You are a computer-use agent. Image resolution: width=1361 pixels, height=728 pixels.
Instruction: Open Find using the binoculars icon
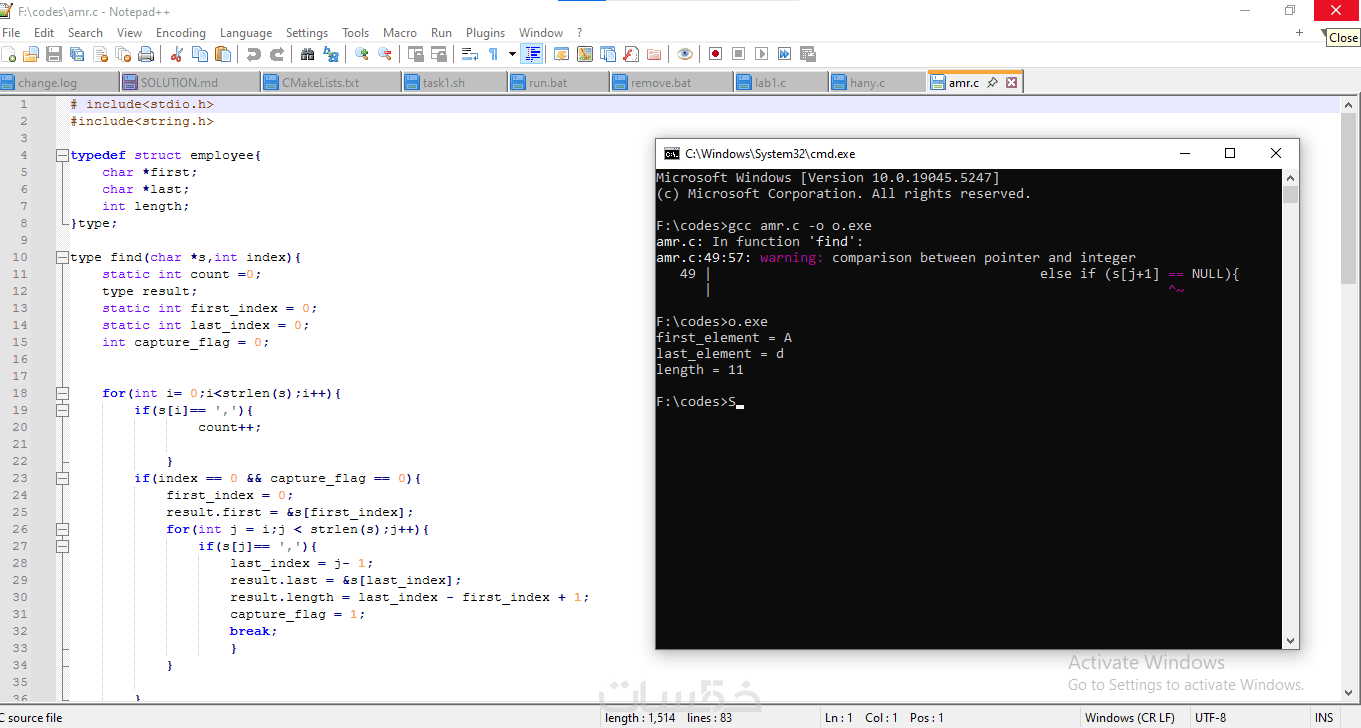click(308, 54)
